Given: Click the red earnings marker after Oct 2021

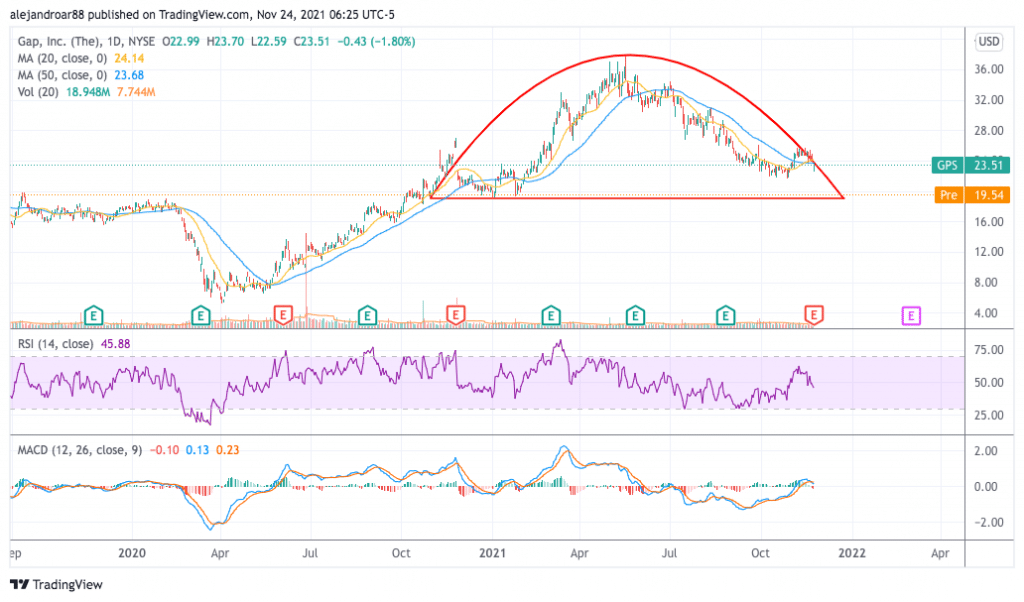Looking at the screenshot, I should pos(814,316).
